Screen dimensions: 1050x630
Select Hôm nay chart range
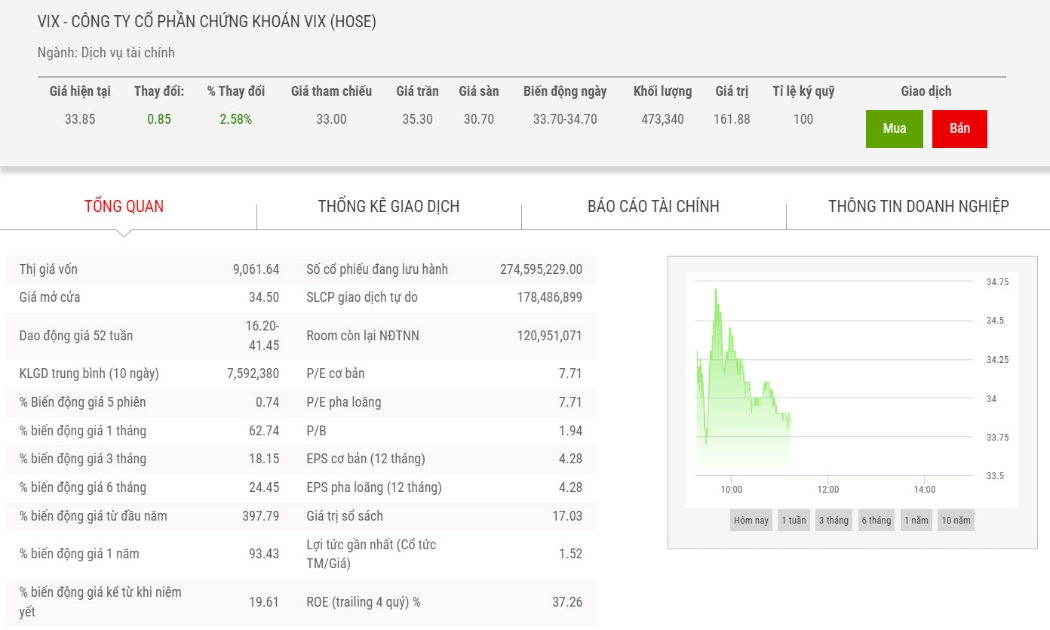751,520
